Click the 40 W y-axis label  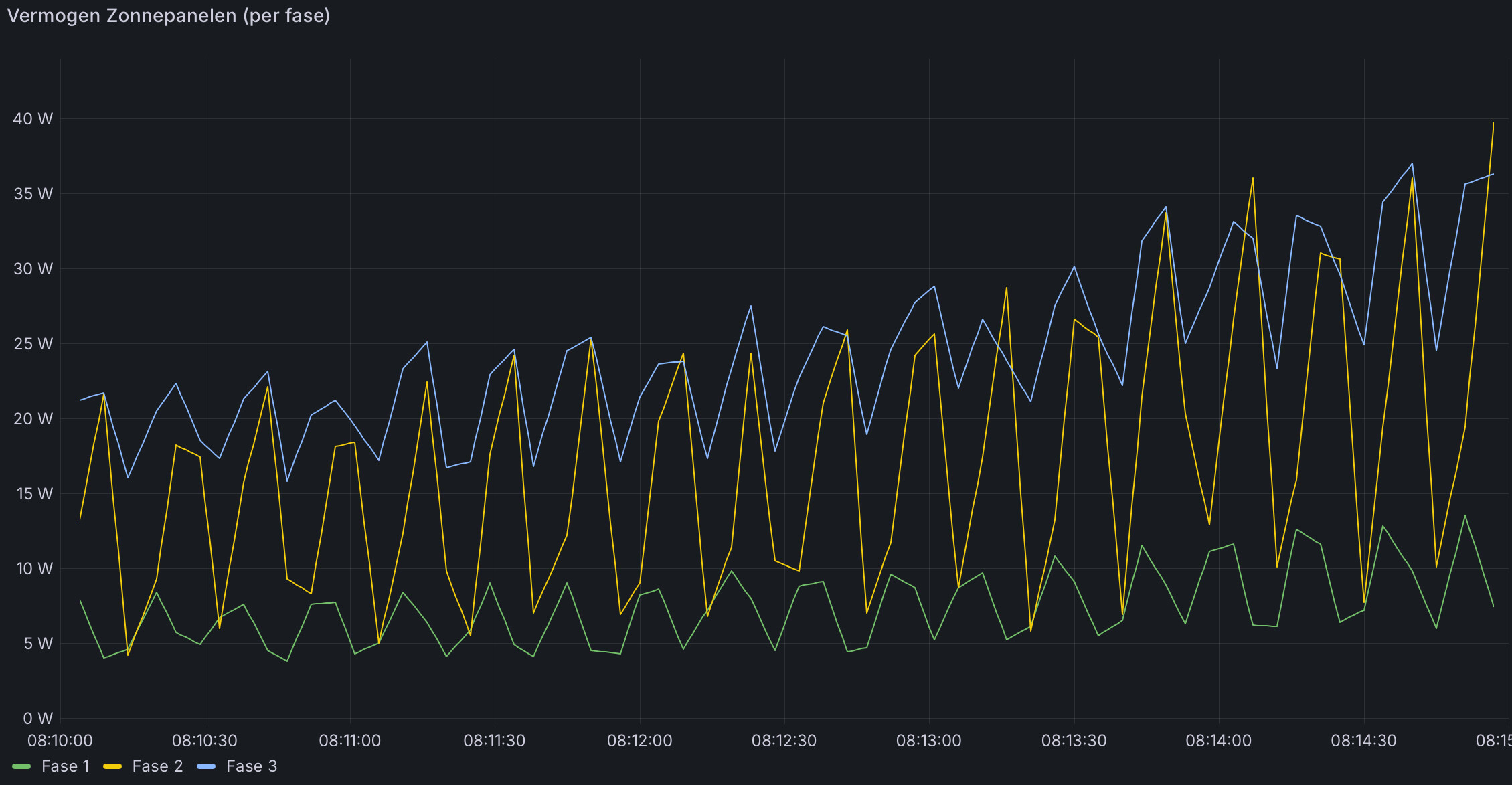coord(33,119)
